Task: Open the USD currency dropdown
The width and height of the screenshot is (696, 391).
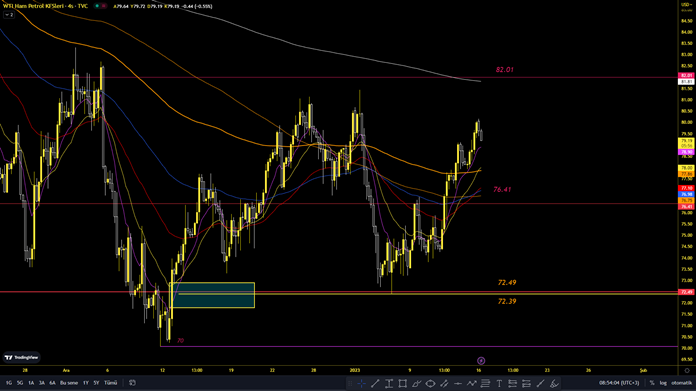Action: coord(687,4)
